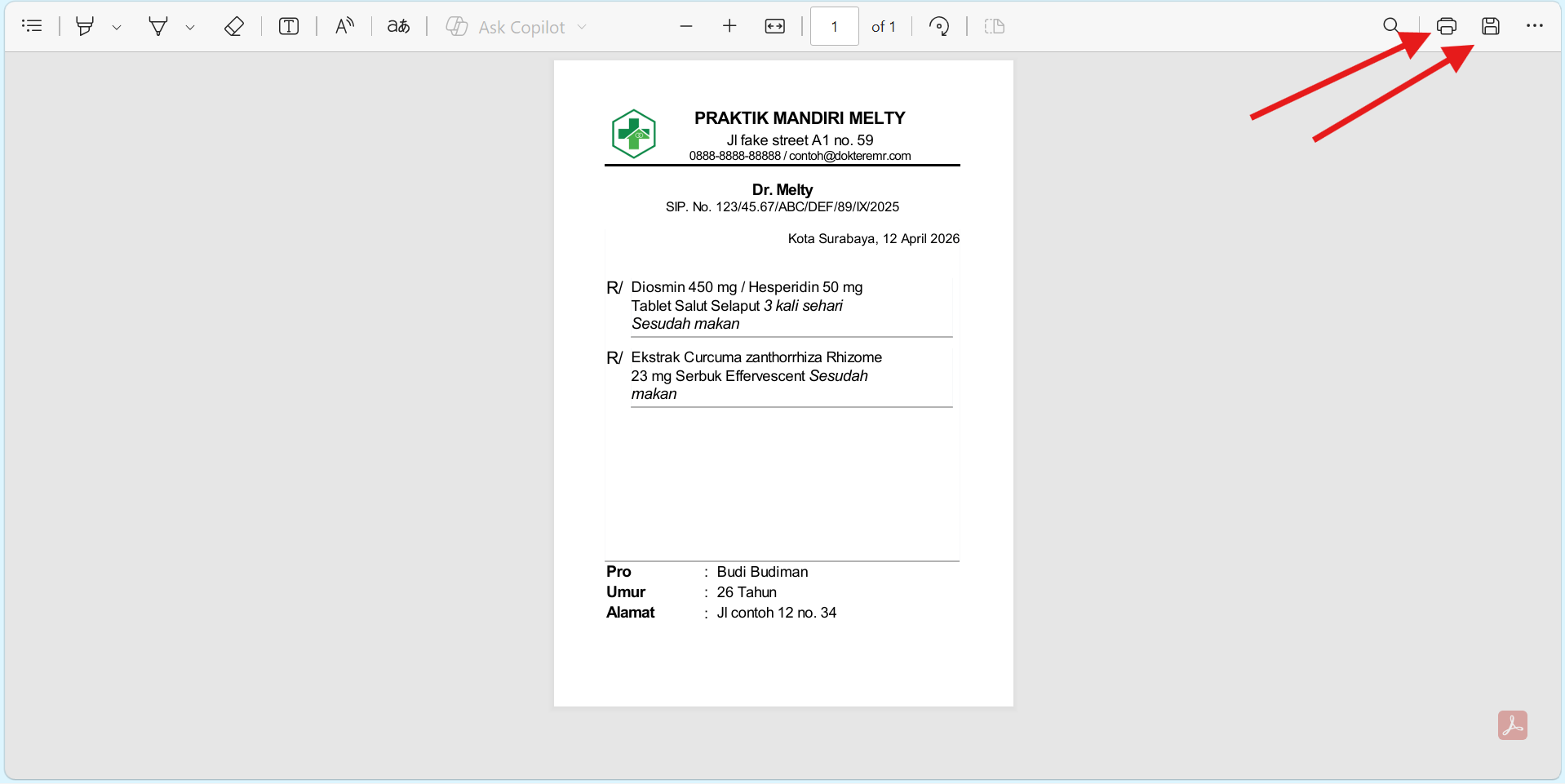The height and width of the screenshot is (784, 1565).
Task: Click the Pro label
Action: click(x=618, y=572)
